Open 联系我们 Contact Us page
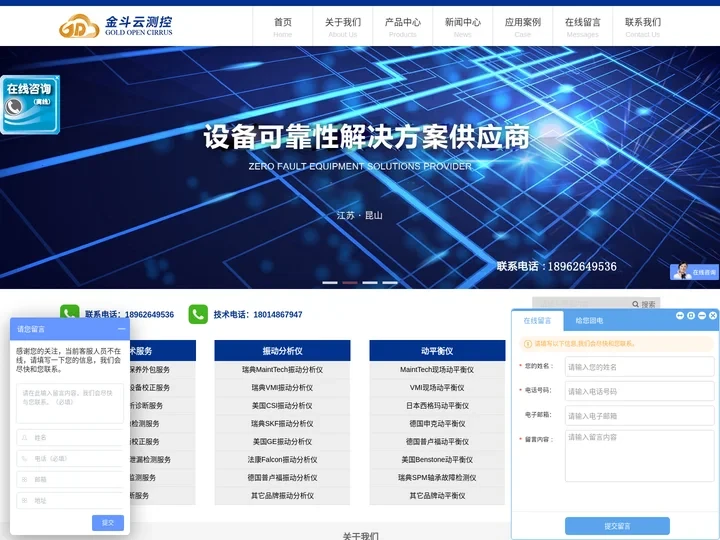 click(x=643, y=27)
